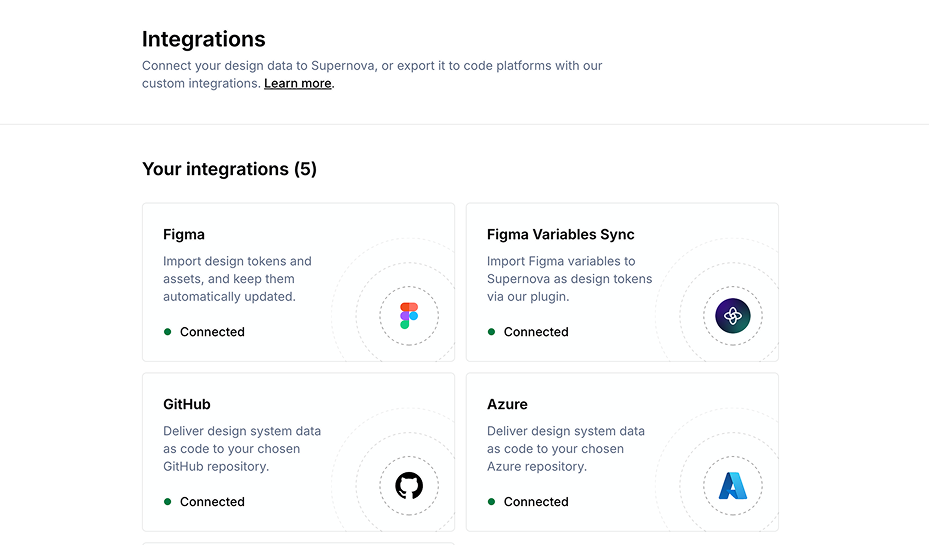Image resolution: width=929 pixels, height=545 pixels.
Task: Click Connected status on the Azure card
Action: [535, 502]
